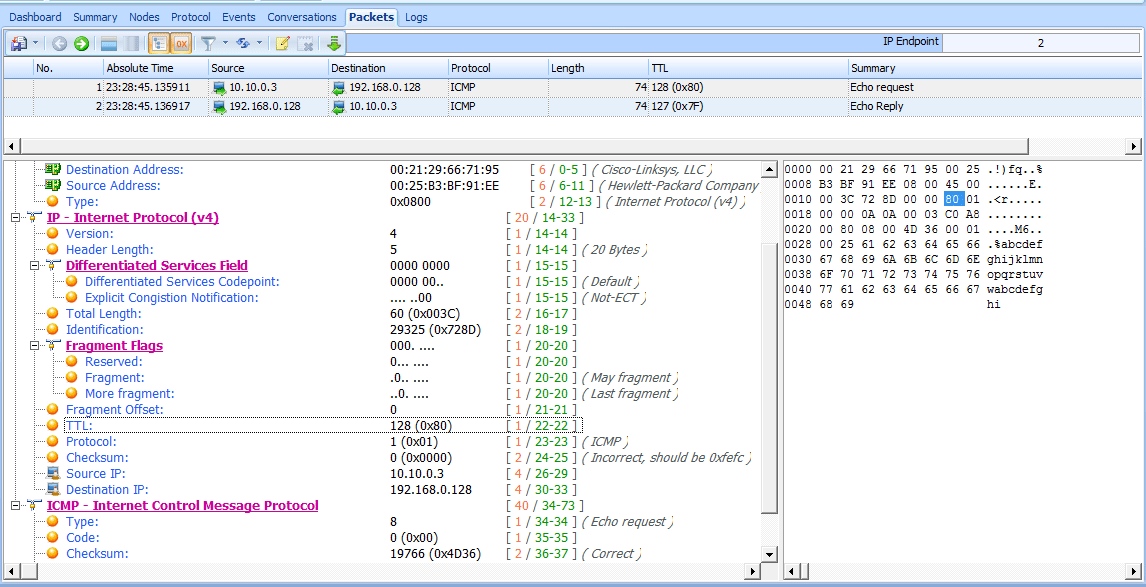Click the decode tree vertical scrollbar down arrow
1146x587 pixels.
point(770,555)
